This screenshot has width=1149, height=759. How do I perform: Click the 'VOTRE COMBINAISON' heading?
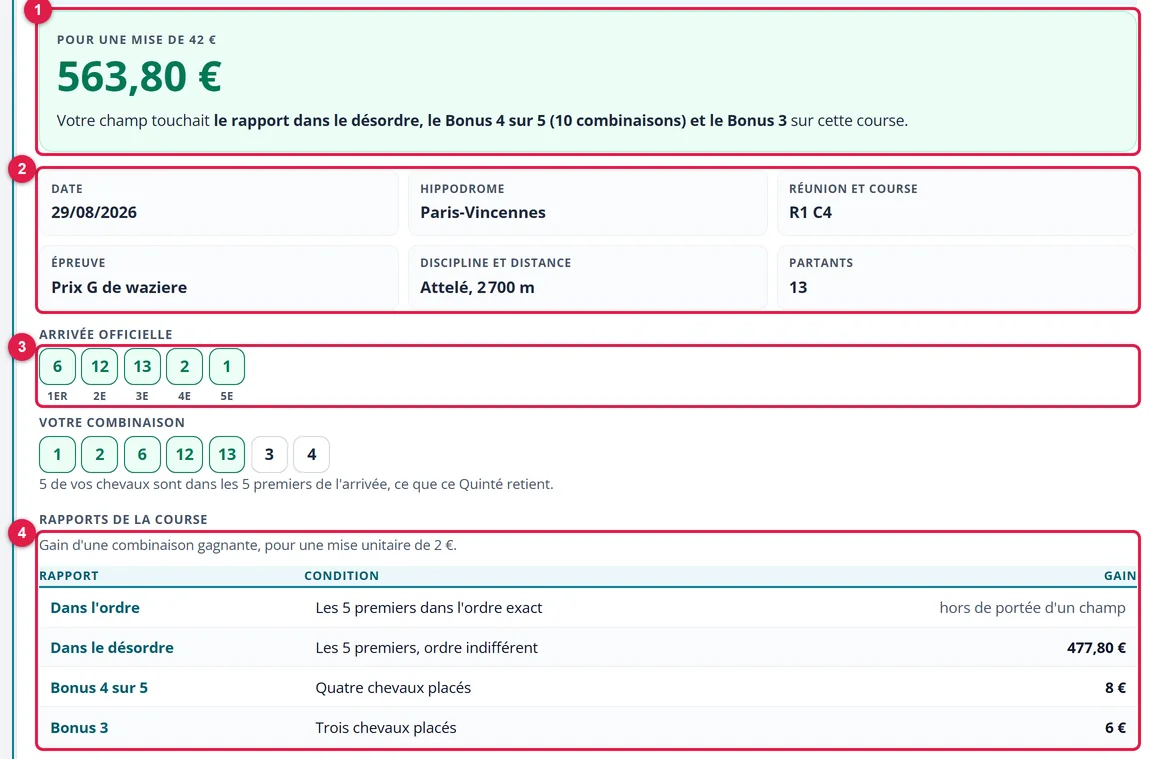coord(111,423)
